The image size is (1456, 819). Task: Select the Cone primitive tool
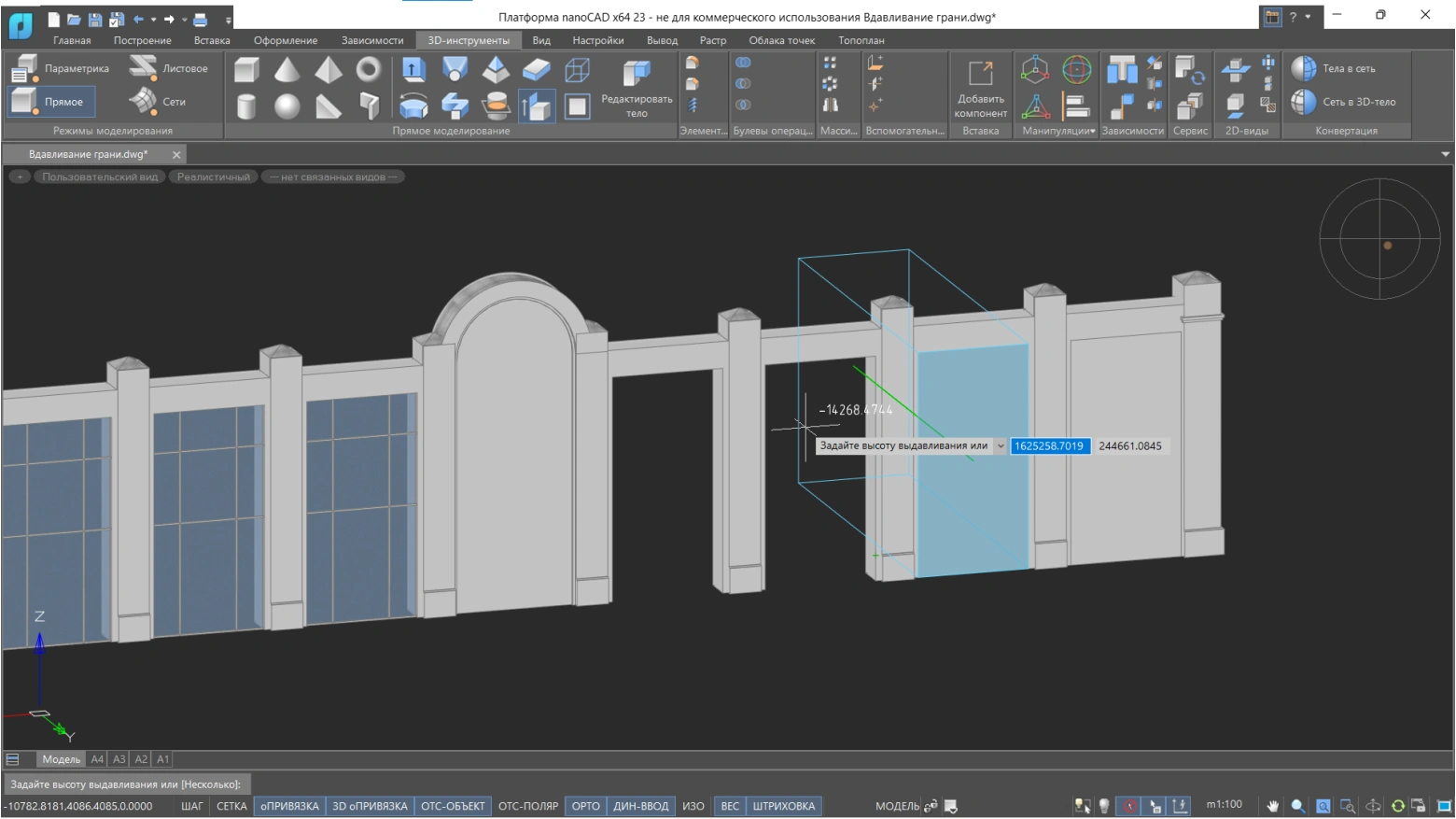coord(287,70)
